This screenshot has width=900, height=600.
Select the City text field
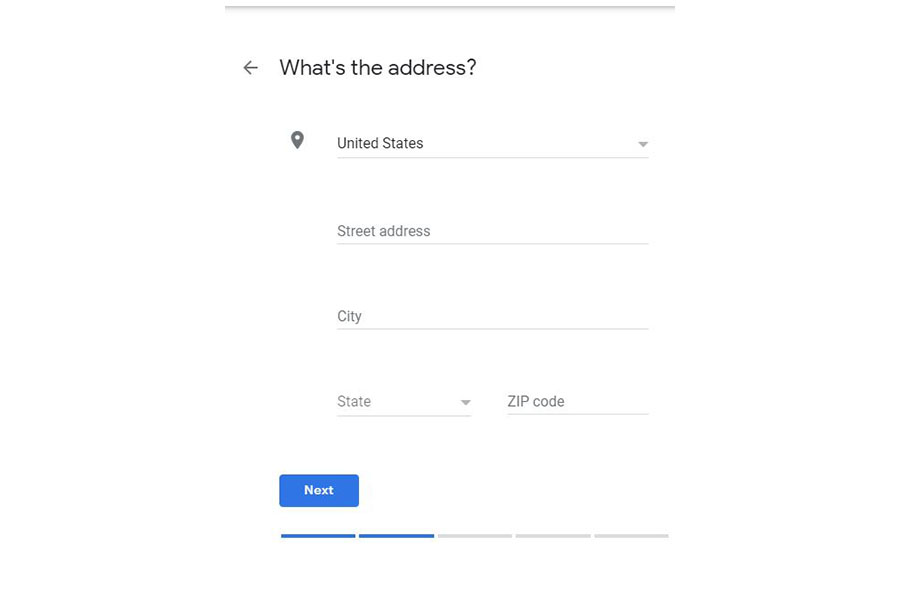point(492,316)
